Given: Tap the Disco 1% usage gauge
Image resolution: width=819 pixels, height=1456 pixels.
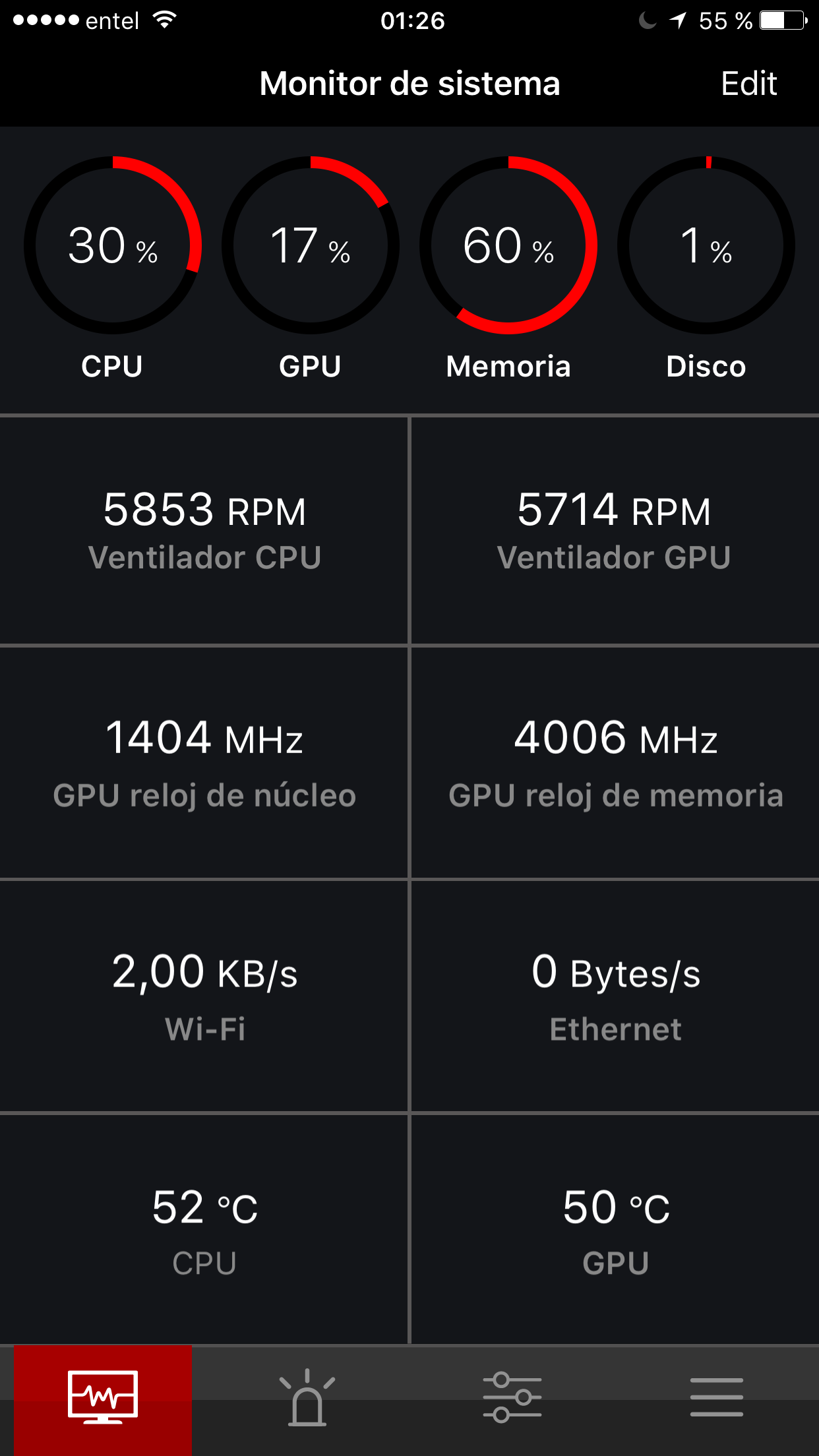Looking at the screenshot, I should pos(706,245).
